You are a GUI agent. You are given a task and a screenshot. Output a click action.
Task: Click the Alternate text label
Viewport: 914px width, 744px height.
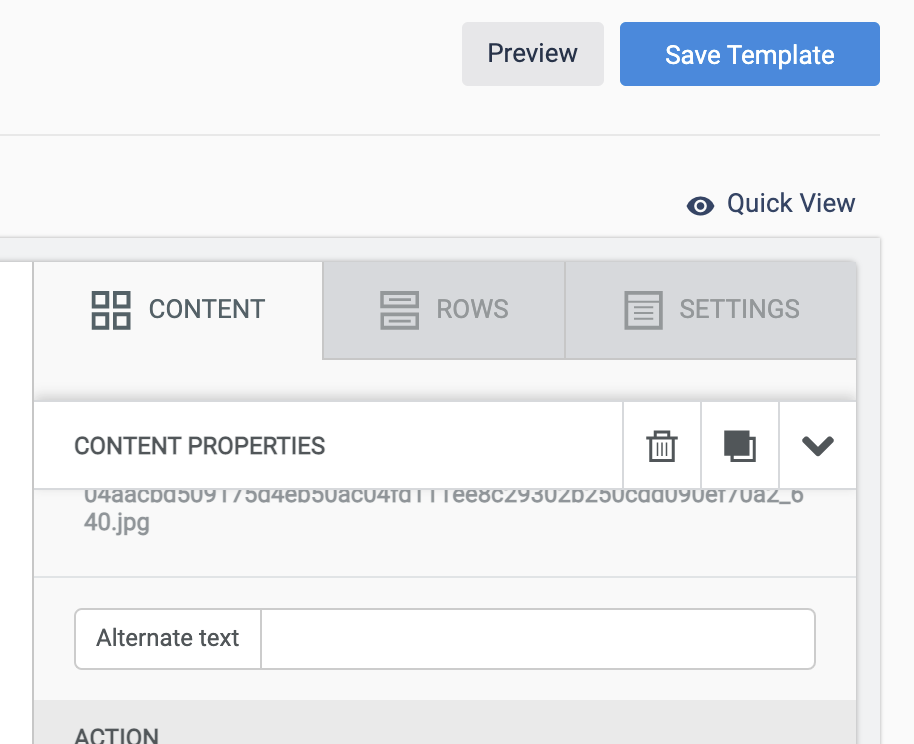coord(168,638)
